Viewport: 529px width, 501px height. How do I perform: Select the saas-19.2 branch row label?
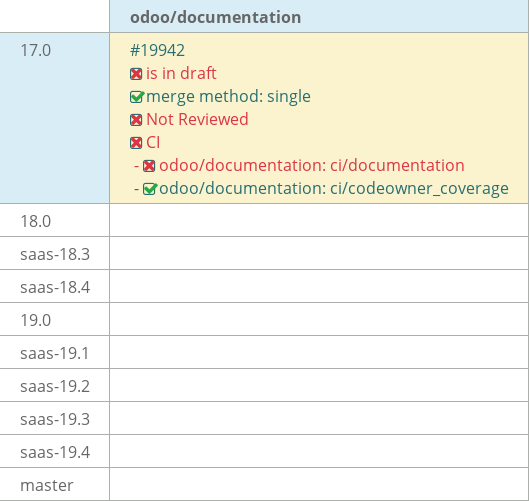tap(55, 387)
